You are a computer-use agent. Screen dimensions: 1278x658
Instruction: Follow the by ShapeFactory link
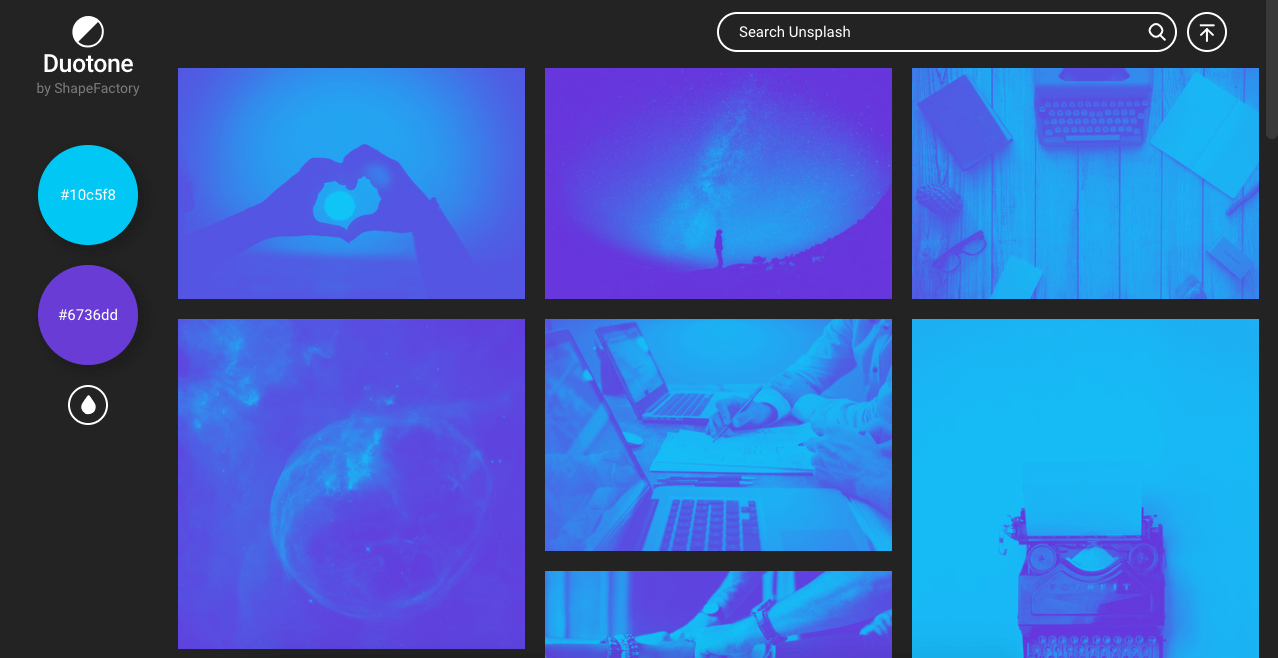[x=88, y=88]
